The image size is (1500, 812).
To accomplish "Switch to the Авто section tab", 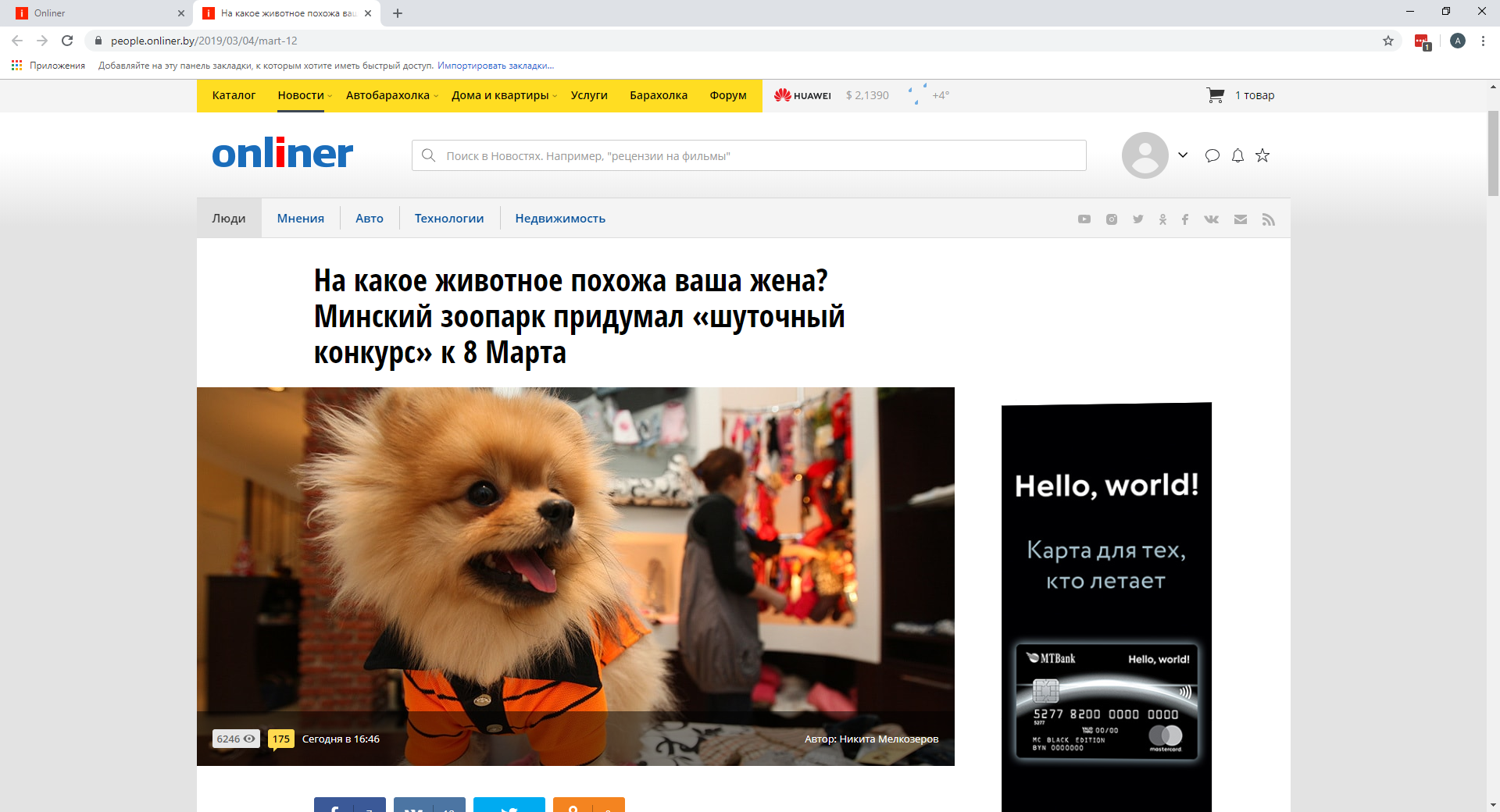I will pos(370,219).
